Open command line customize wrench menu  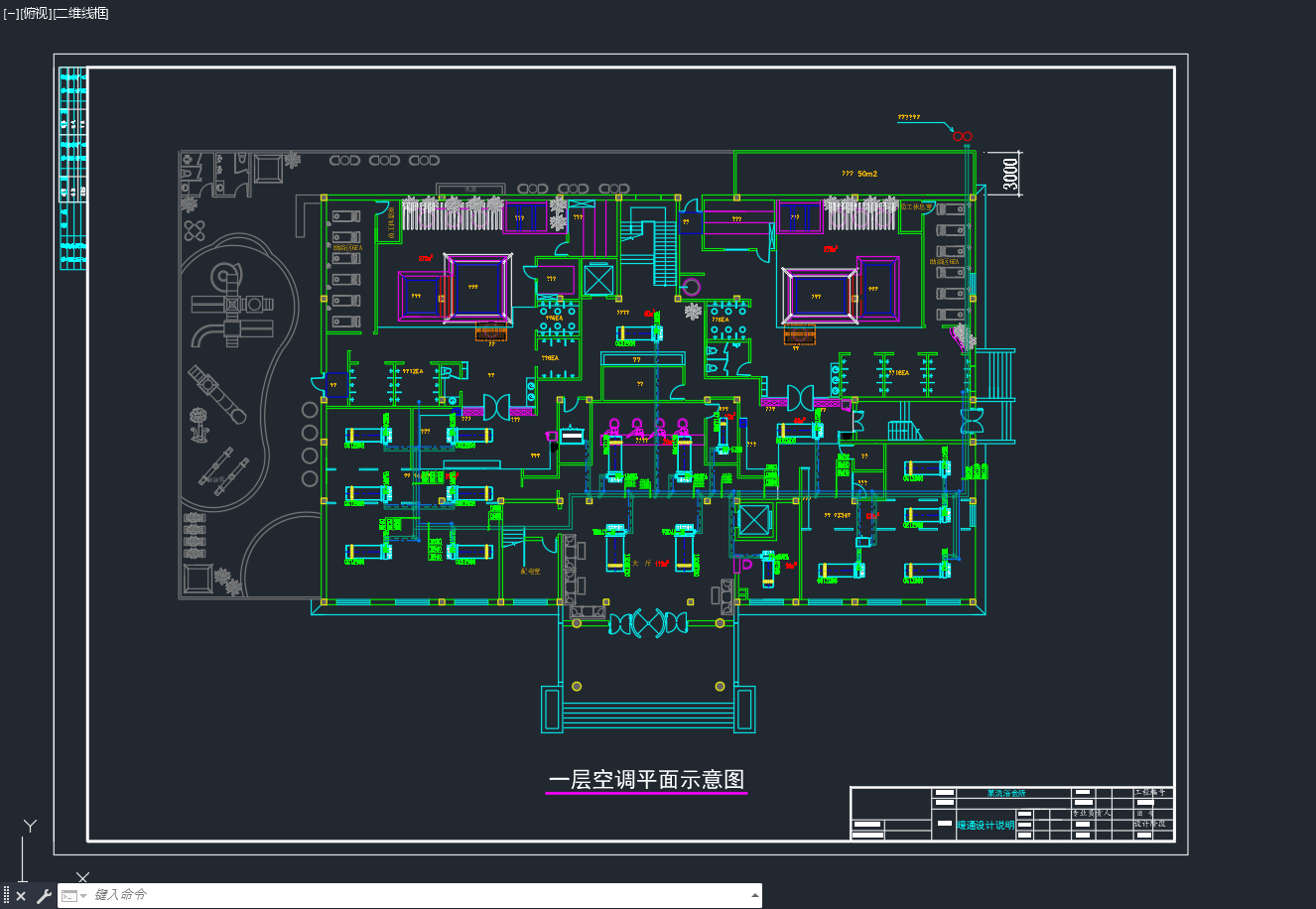[43, 896]
